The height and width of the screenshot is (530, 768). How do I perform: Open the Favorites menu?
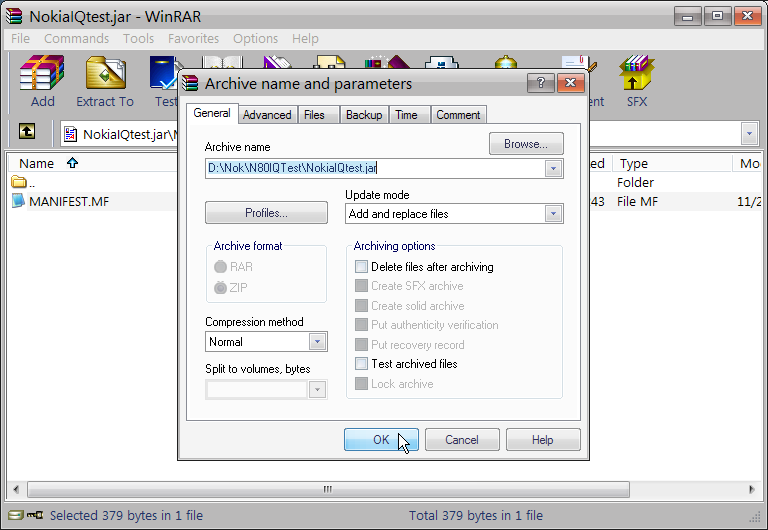tap(193, 38)
